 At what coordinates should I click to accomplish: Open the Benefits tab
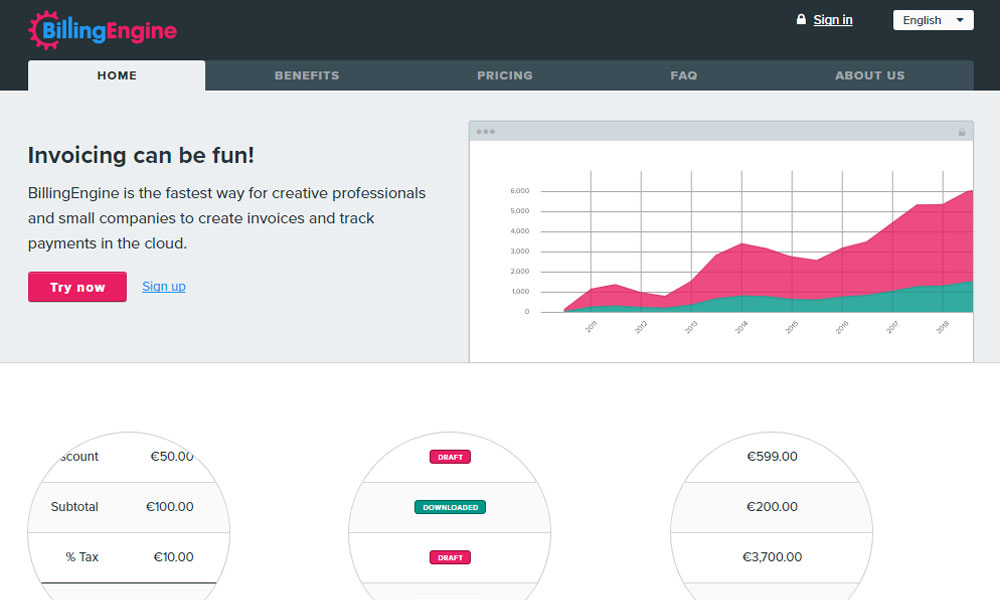(x=307, y=76)
